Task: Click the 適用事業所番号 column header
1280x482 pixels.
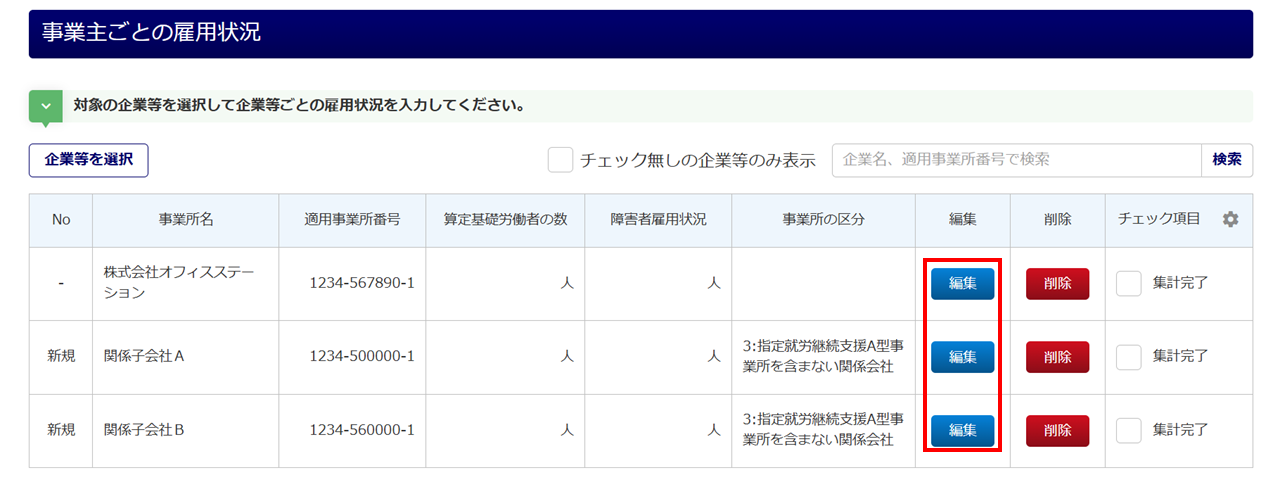Action: pyautogui.click(x=353, y=220)
